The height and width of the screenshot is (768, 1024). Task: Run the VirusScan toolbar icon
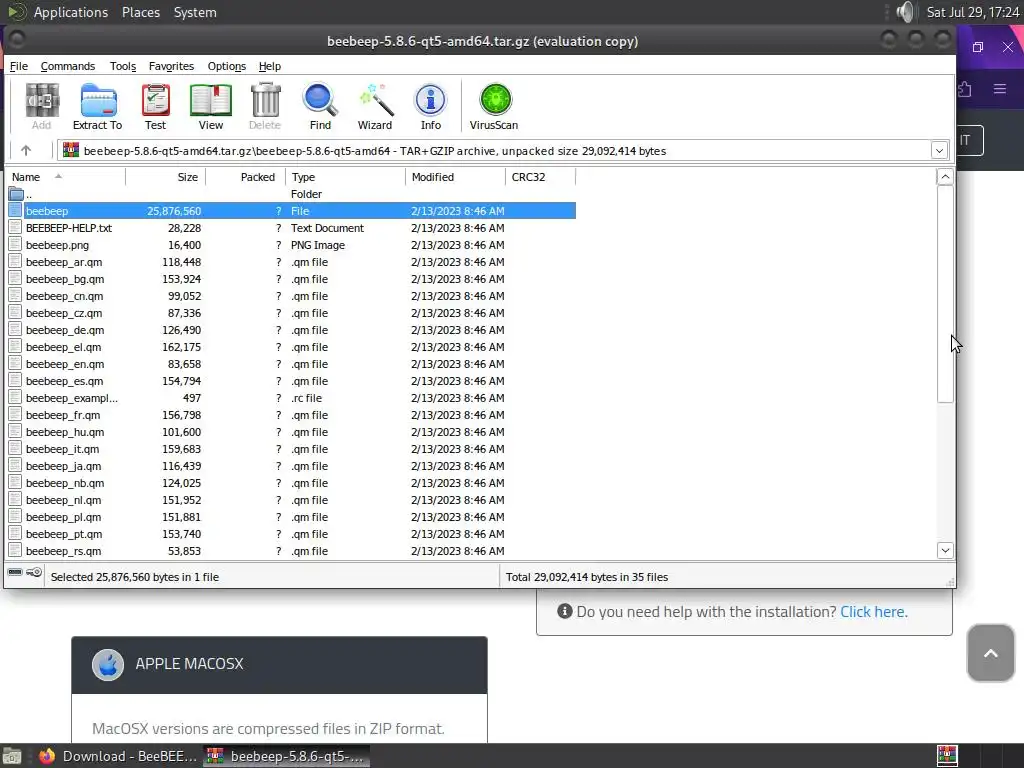(x=494, y=106)
